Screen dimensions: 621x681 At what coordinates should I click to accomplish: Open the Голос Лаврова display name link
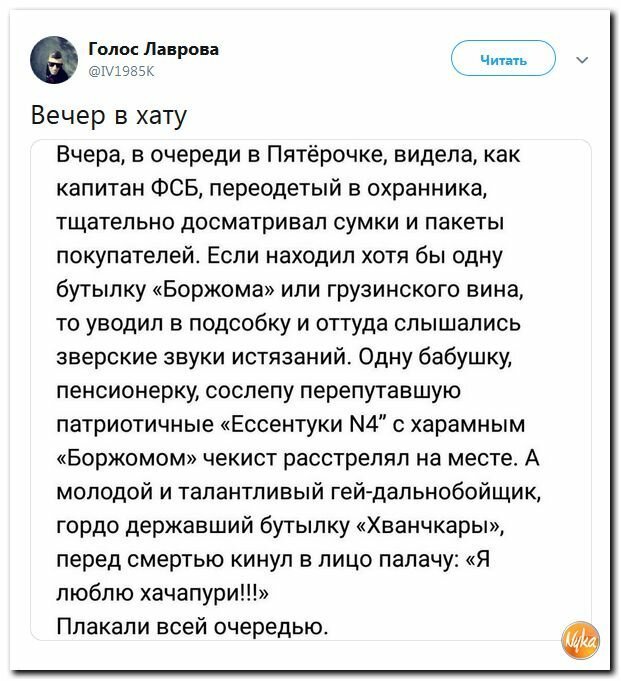tap(154, 49)
